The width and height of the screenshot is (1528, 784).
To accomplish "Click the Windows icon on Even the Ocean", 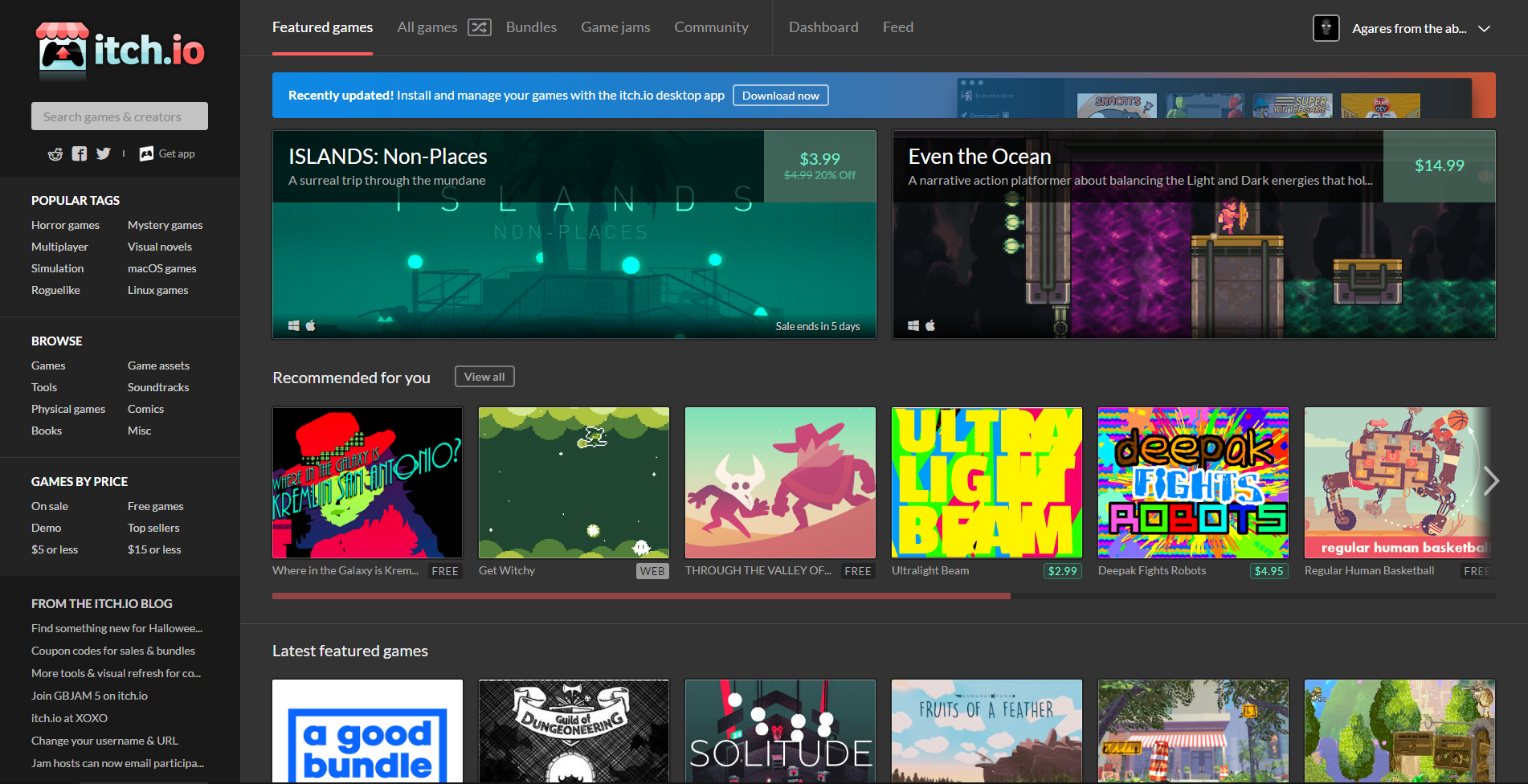I will pyautogui.click(x=913, y=325).
